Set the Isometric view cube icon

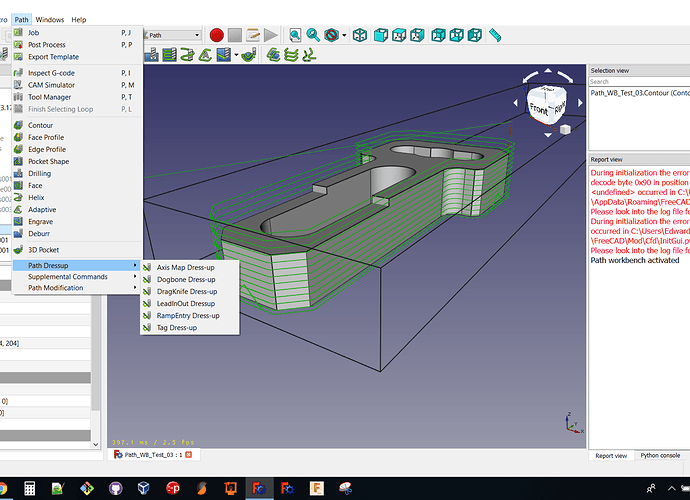coord(360,35)
